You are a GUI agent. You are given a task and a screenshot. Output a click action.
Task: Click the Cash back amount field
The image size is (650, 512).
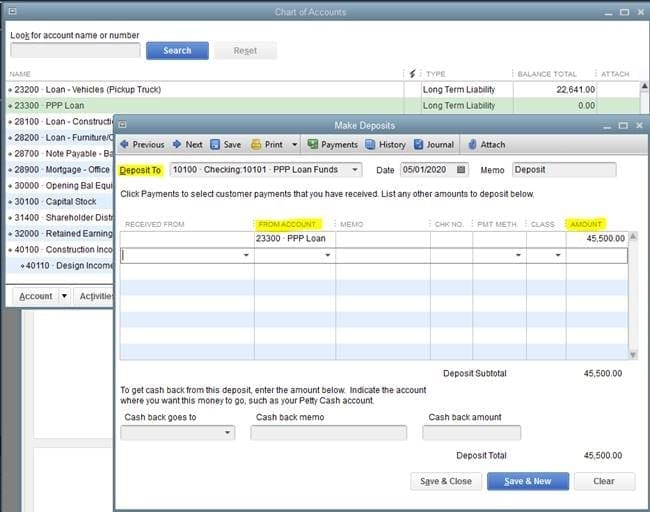(471, 432)
